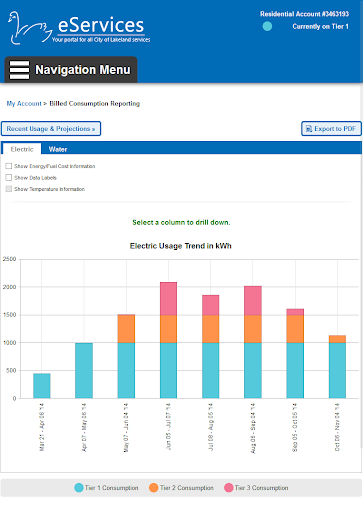The height and width of the screenshot is (512, 363).
Task: Click orange Tier 2 segment of May 07 bar
Action: pyautogui.click(x=126, y=329)
